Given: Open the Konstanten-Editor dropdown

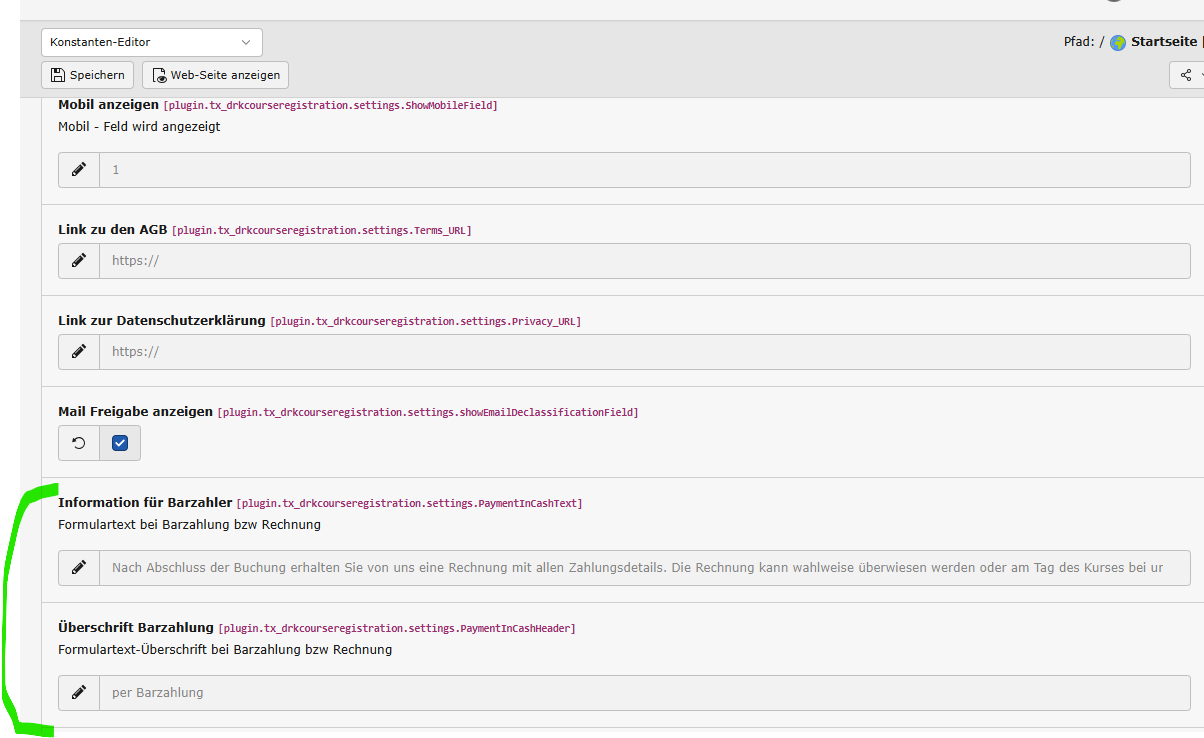Looking at the screenshot, I should pyautogui.click(x=152, y=43).
